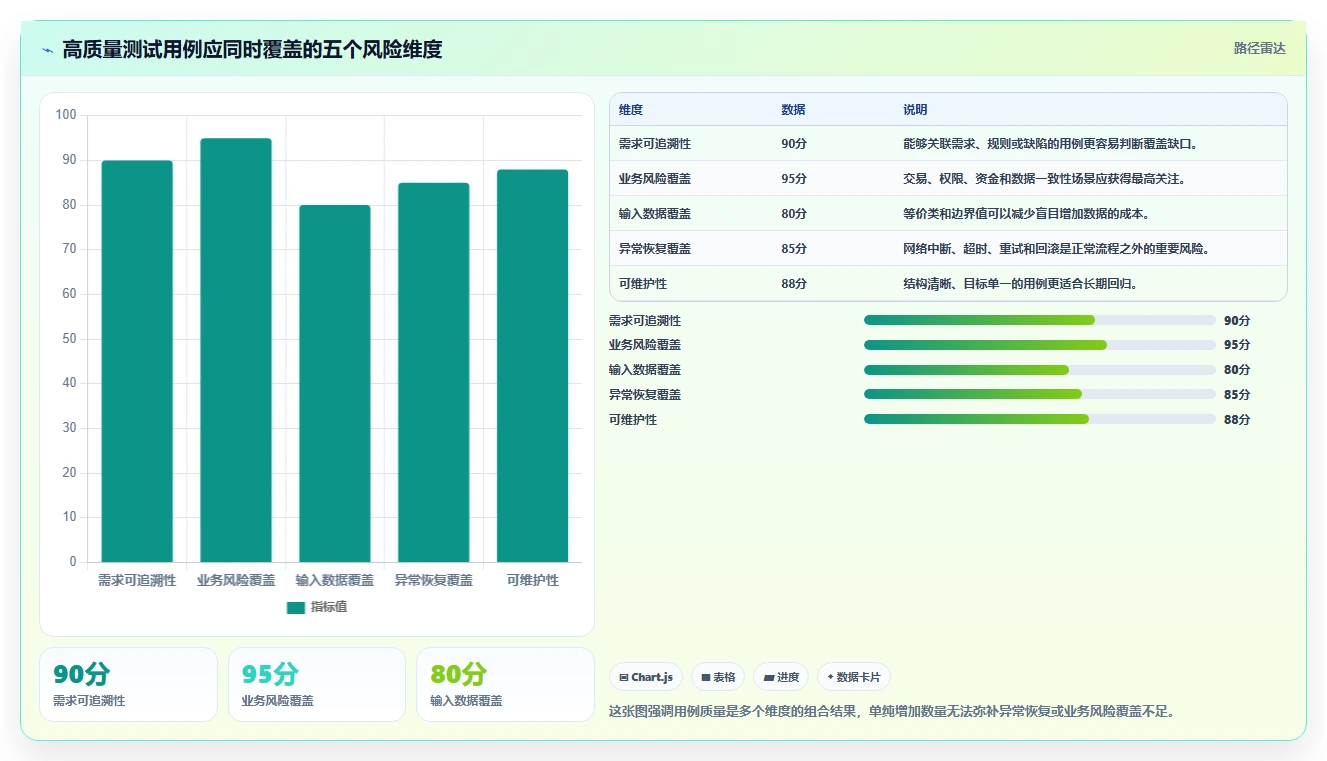Select the 输入数据覆盖 table cell
Screen dimensions: 1327x761
tap(655, 214)
